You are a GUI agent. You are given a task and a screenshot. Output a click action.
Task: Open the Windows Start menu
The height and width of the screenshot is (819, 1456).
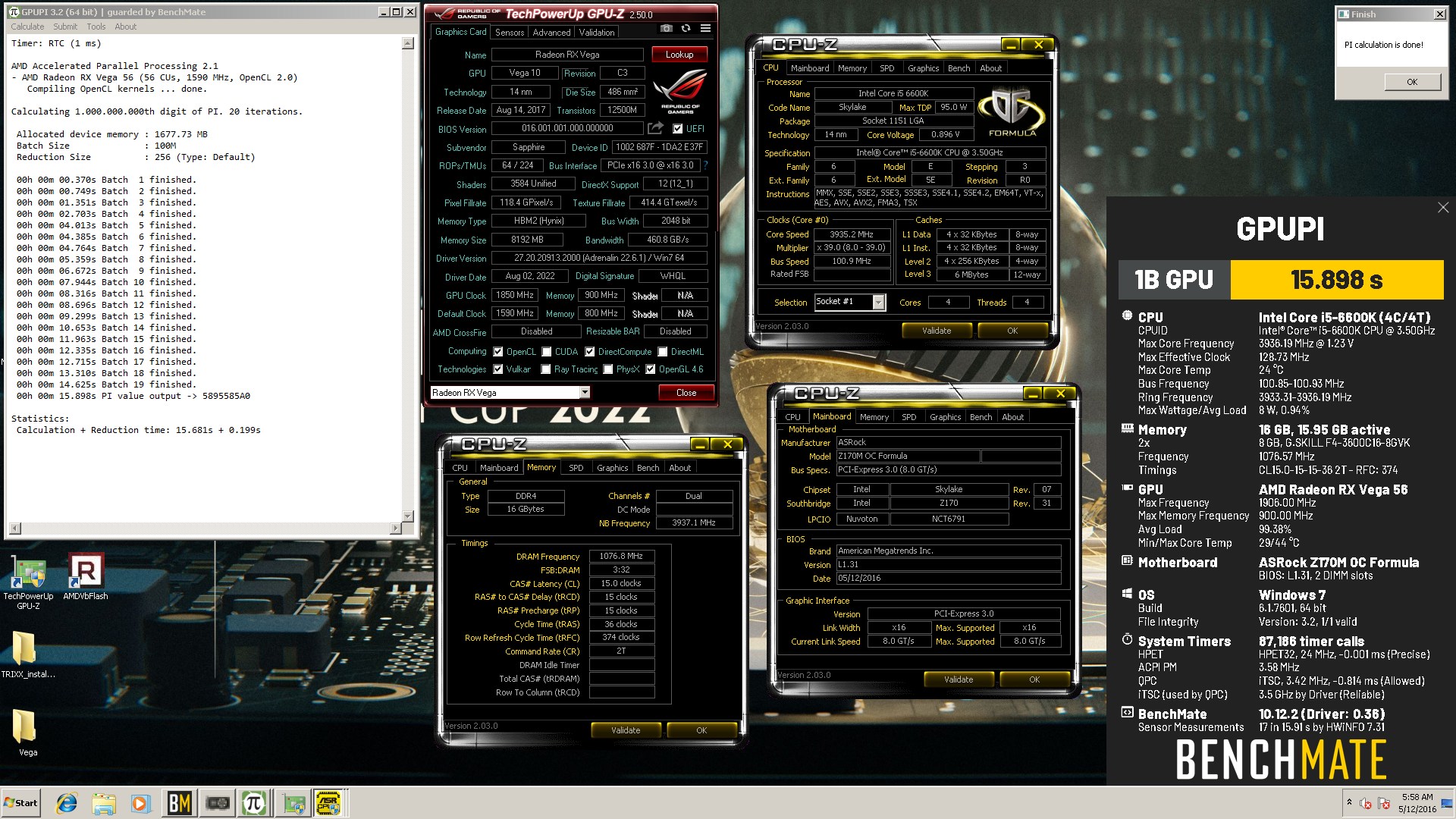[x=21, y=803]
